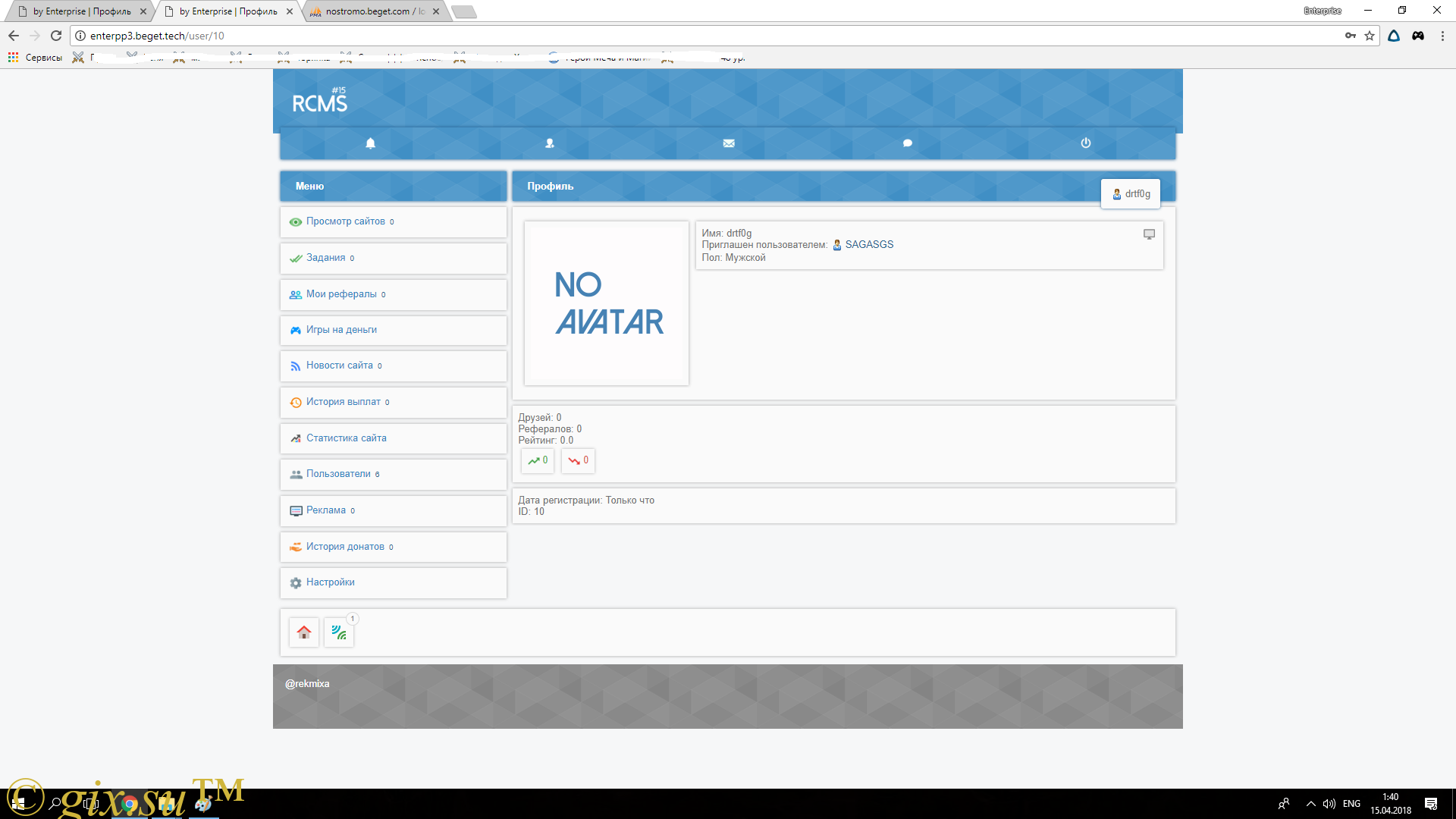Click the gamepad icon beside Игры на деньги
This screenshot has width=1456, height=819.
pos(296,331)
